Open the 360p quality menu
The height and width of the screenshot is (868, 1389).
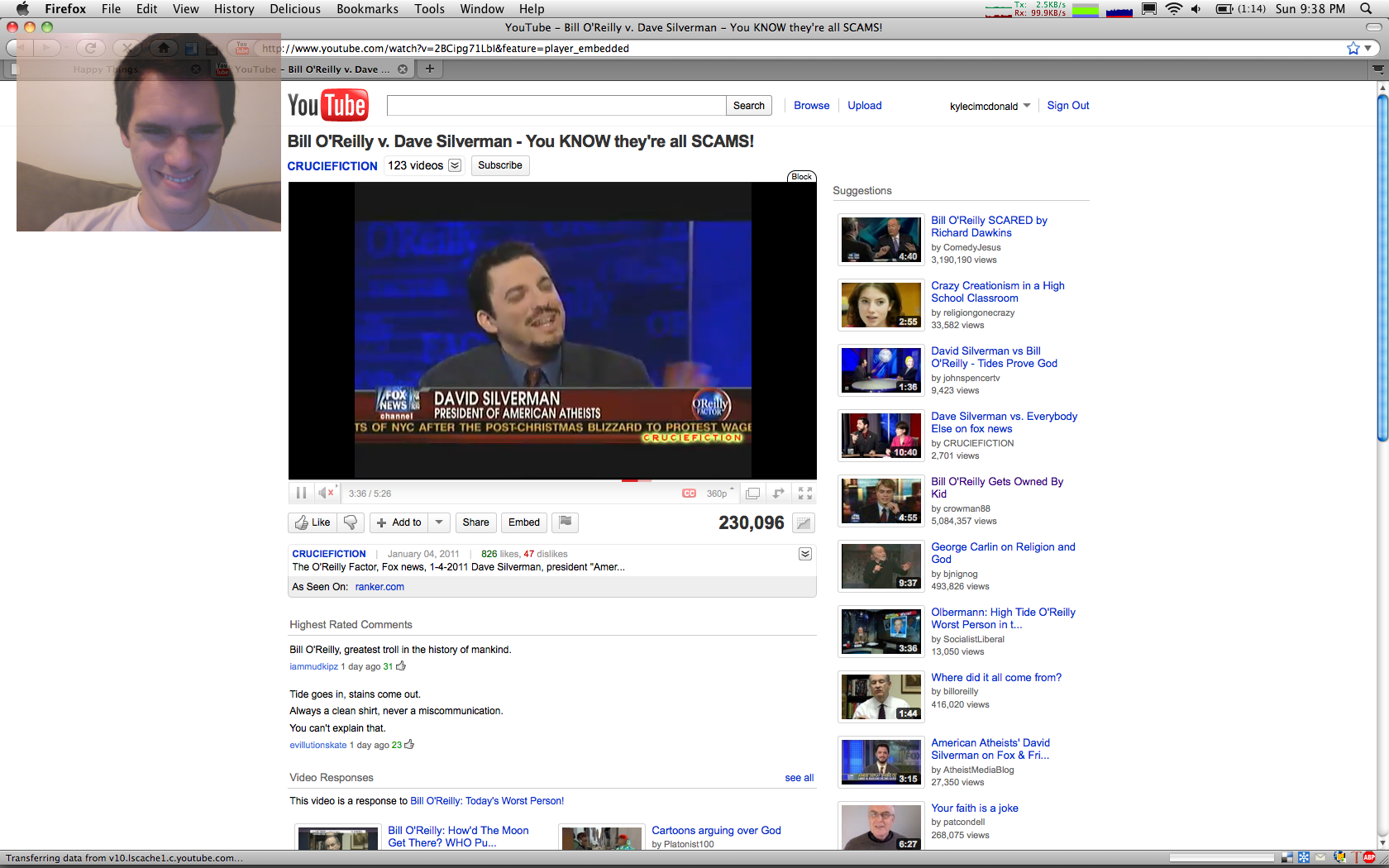(719, 494)
